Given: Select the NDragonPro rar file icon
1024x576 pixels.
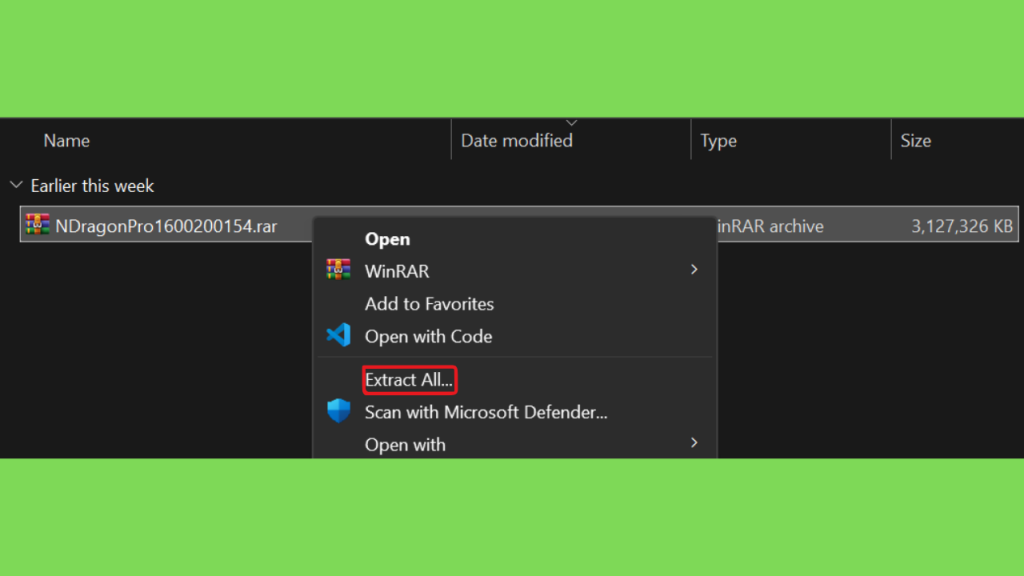Looking at the screenshot, I should [37, 225].
